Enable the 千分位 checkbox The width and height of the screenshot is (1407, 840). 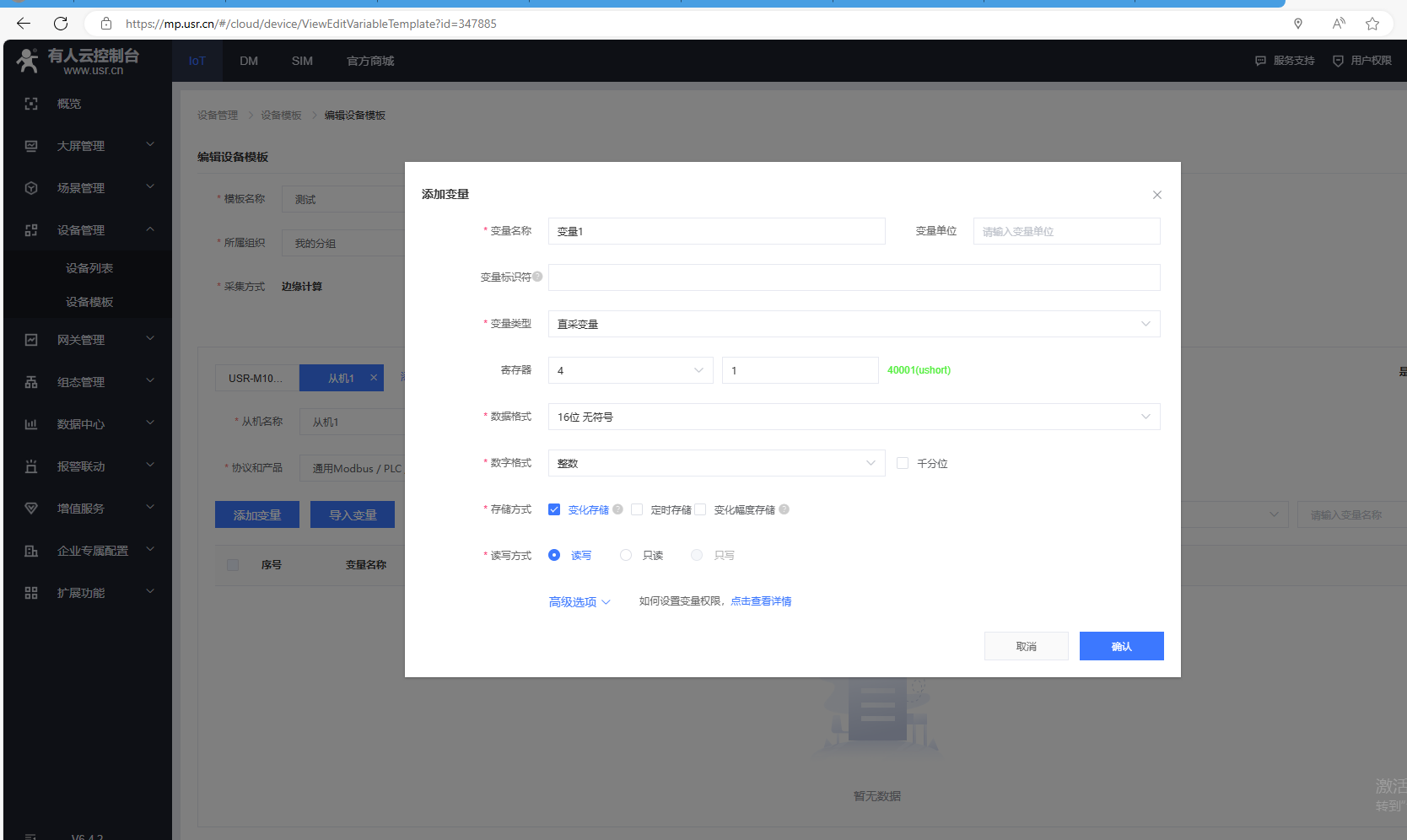[x=903, y=463]
